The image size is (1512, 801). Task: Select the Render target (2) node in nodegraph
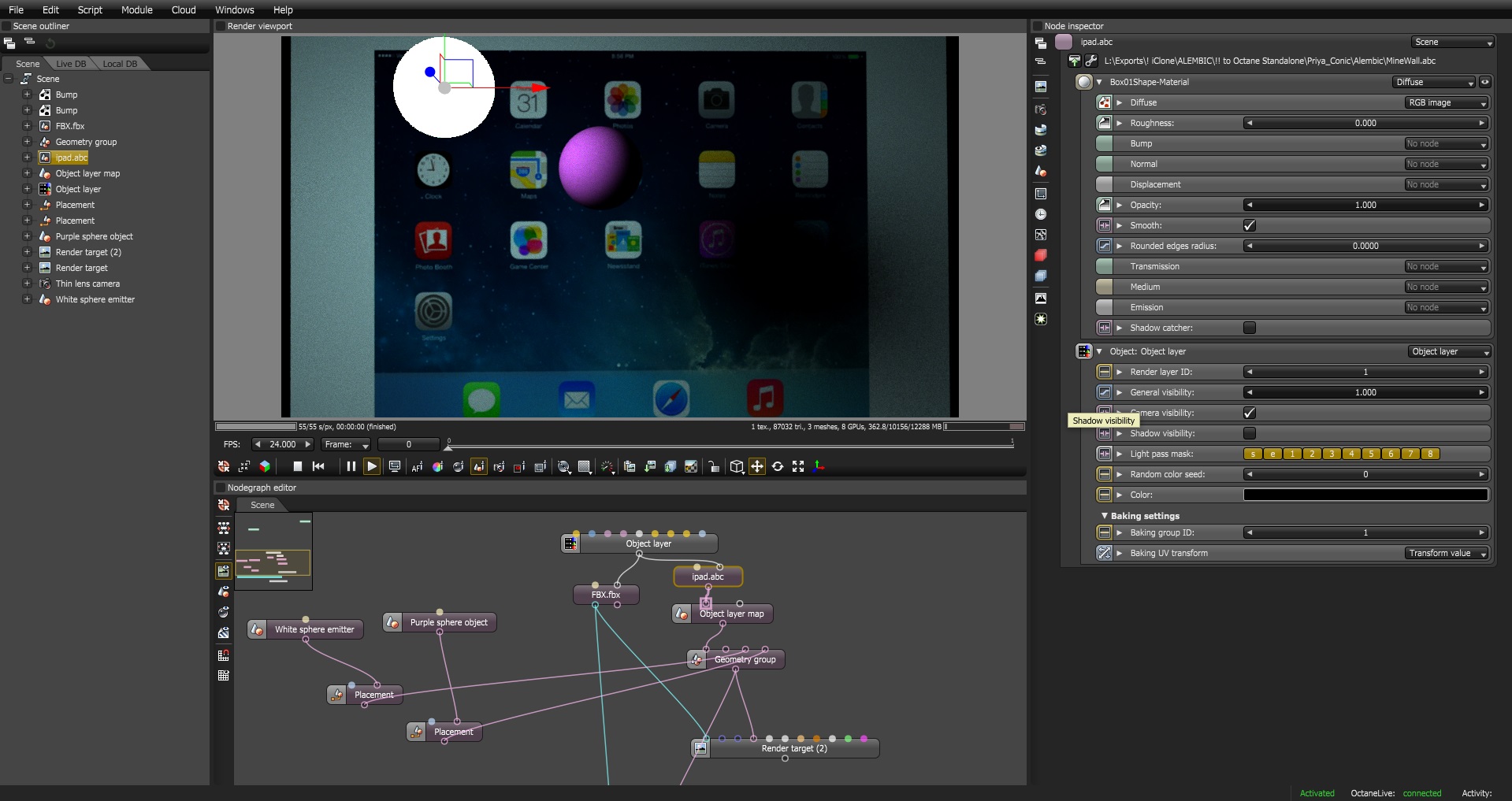point(786,748)
